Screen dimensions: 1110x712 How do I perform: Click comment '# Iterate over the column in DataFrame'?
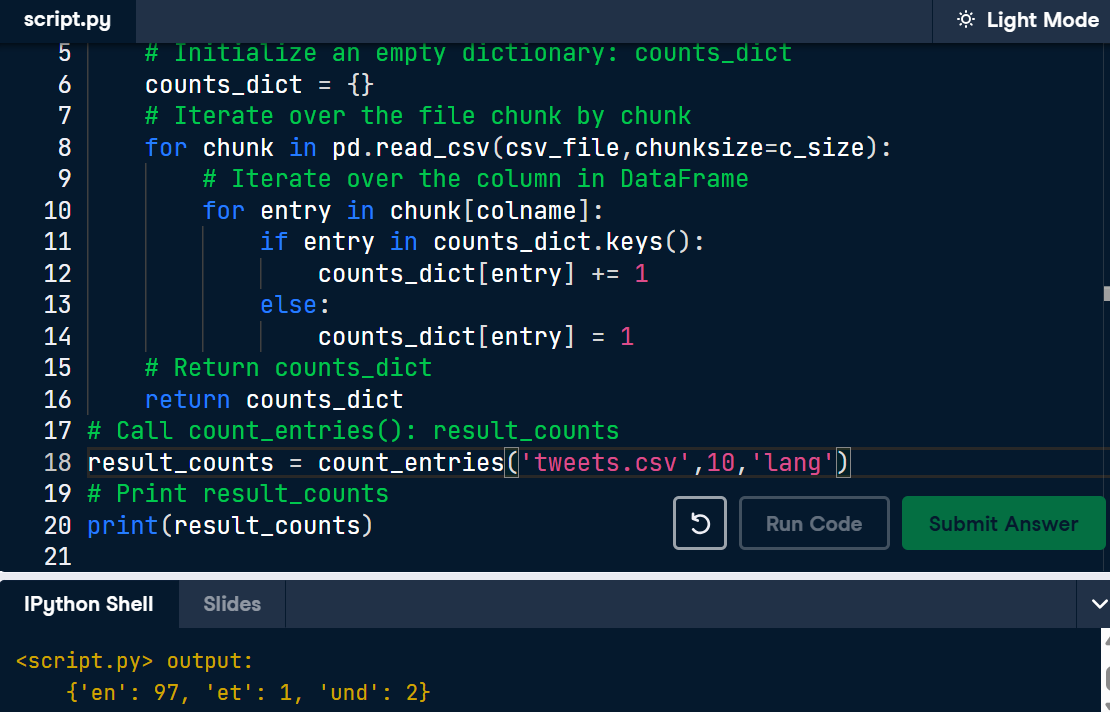(x=476, y=179)
